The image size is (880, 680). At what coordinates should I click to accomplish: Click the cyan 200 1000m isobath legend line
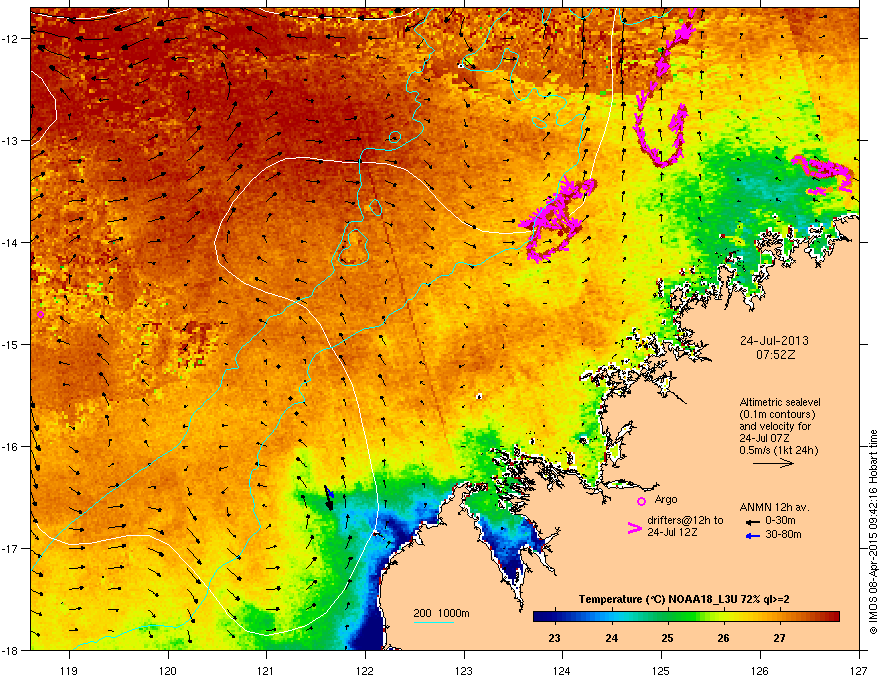434,622
